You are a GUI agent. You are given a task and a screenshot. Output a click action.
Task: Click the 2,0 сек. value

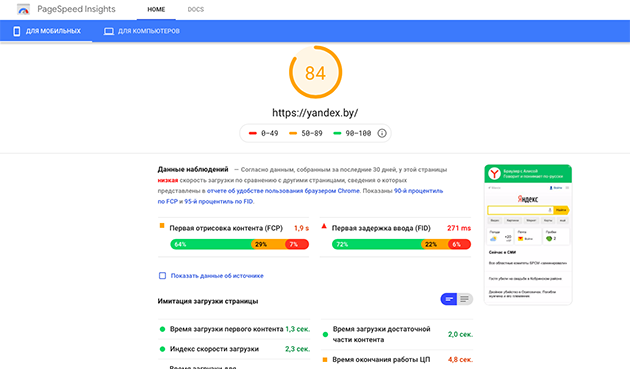[460, 334]
